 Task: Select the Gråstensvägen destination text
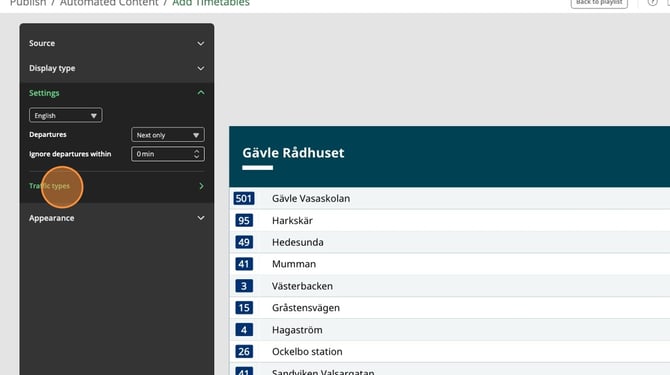306,308
